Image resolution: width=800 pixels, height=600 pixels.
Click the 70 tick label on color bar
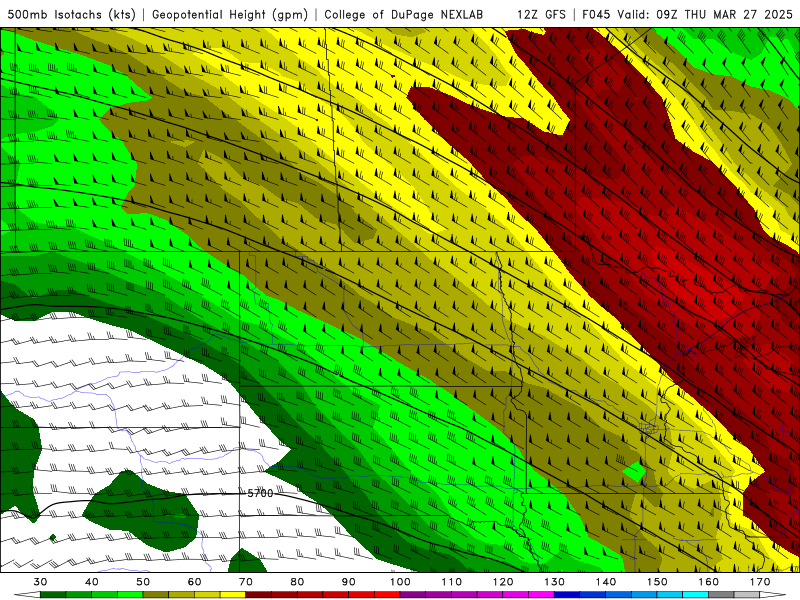[x=246, y=582]
